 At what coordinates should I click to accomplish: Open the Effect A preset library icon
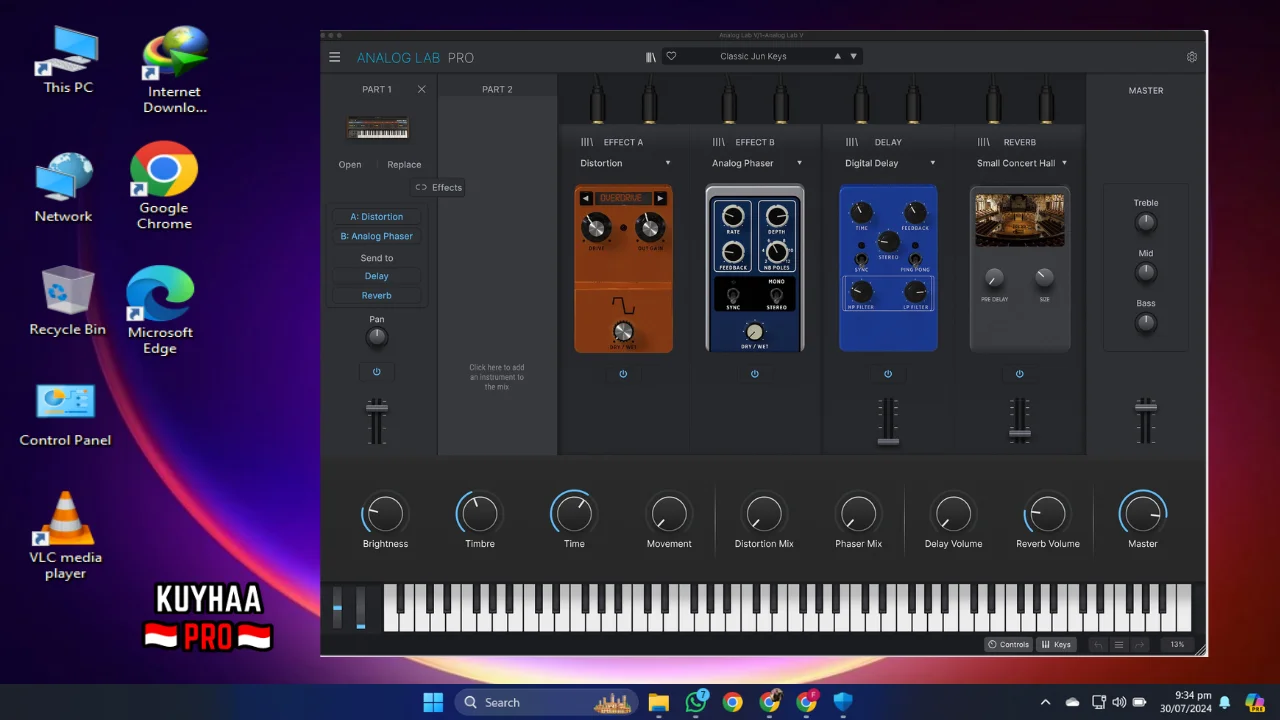[x=587, y=142]
